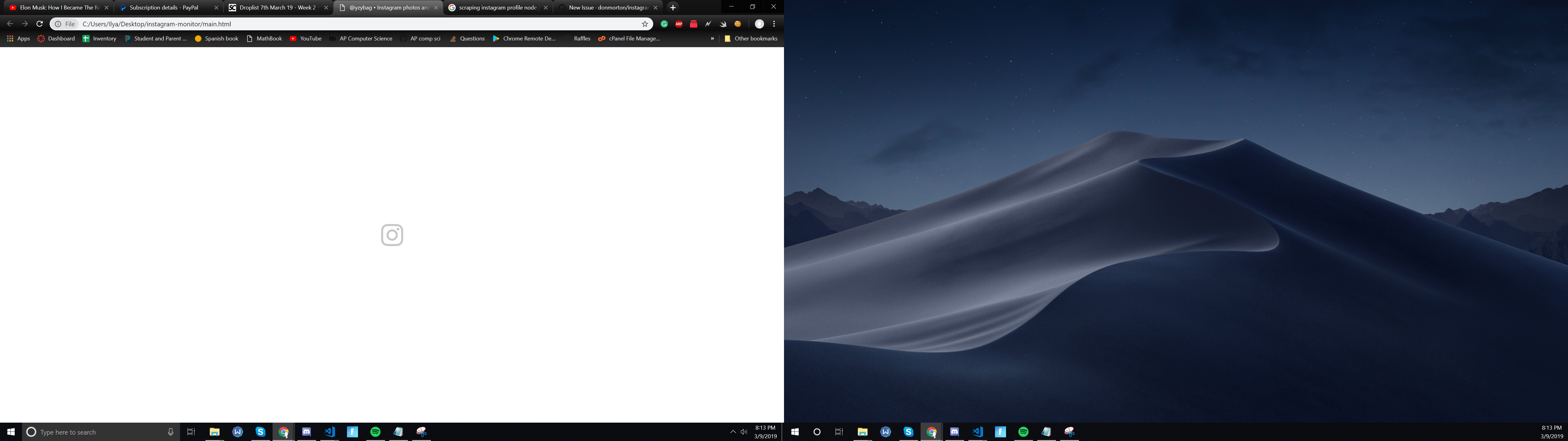Click the Chrome profile avatar
The image size is (1568, 441).
[x=759, y=24]
